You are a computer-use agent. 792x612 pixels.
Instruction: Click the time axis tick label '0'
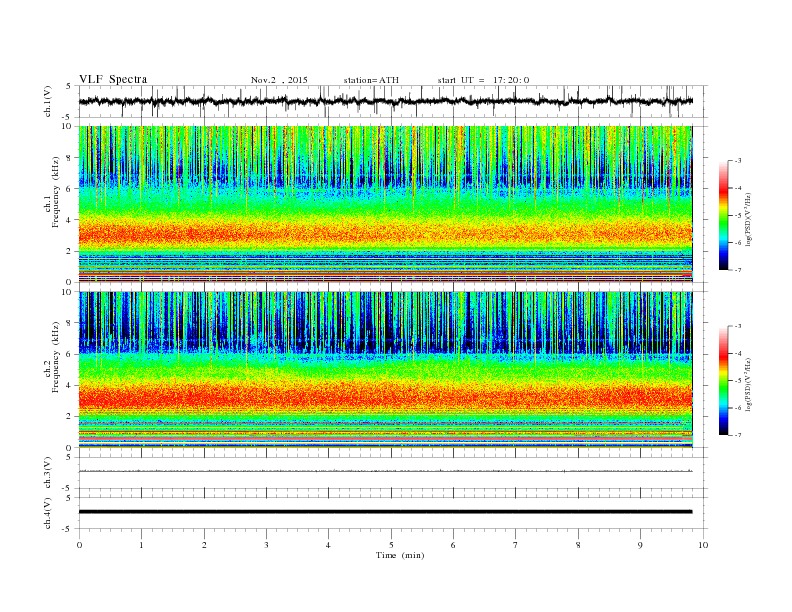click(x=79, y=545)
